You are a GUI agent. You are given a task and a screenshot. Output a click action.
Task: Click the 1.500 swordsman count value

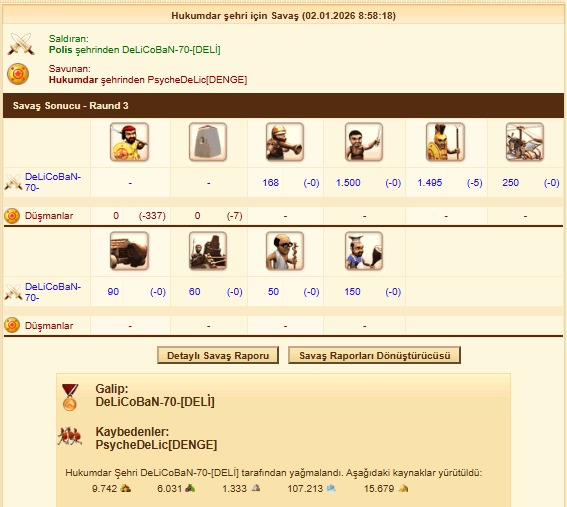click(x=348, y=183)
